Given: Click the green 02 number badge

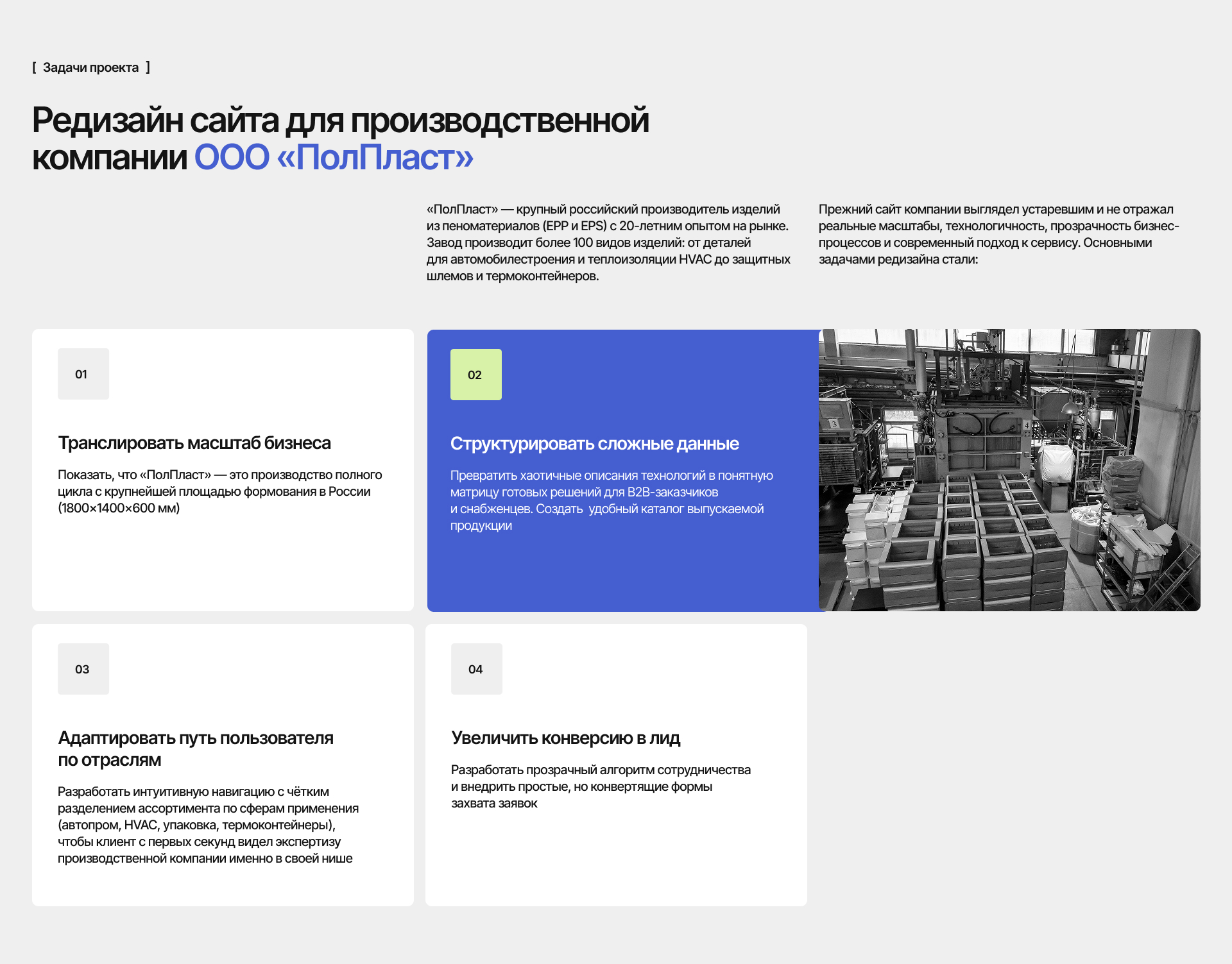Looking at the screenshot, I should click(x=476, y=375).
